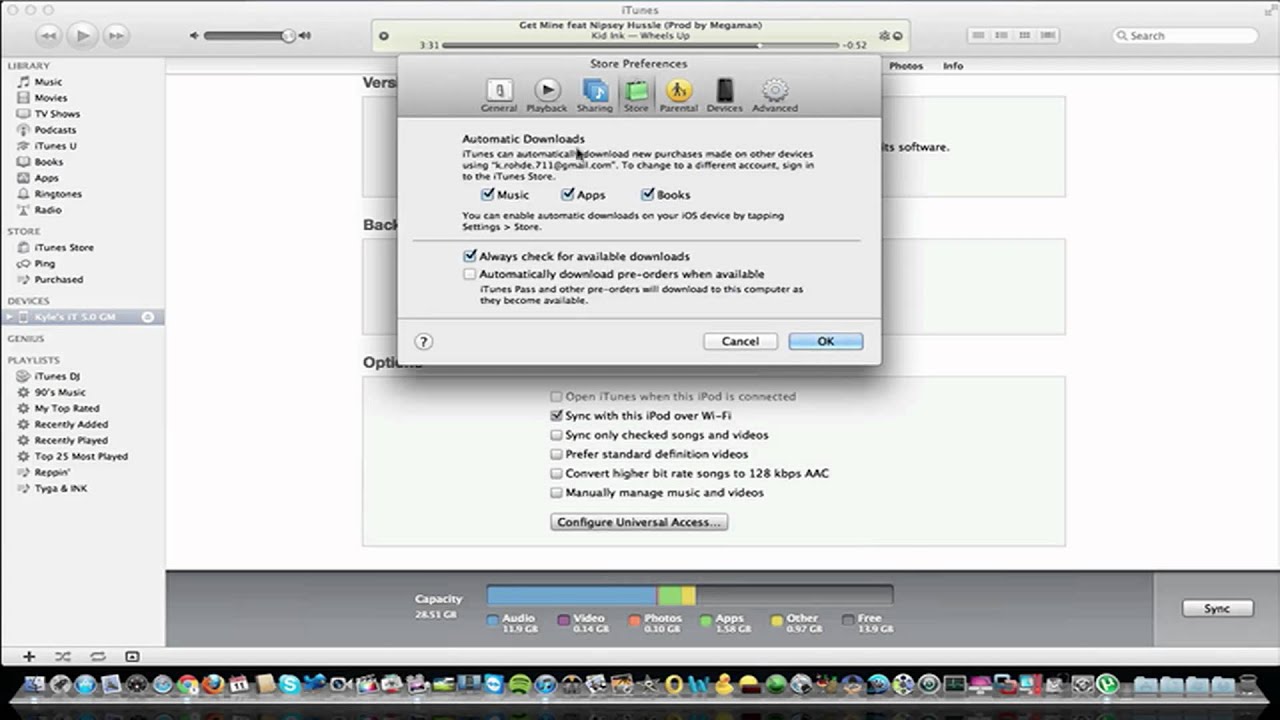The height and width of the screenshot is (720, 1280).
Task: Open the Parental preferences tab
Action: [x=678, y=96]
